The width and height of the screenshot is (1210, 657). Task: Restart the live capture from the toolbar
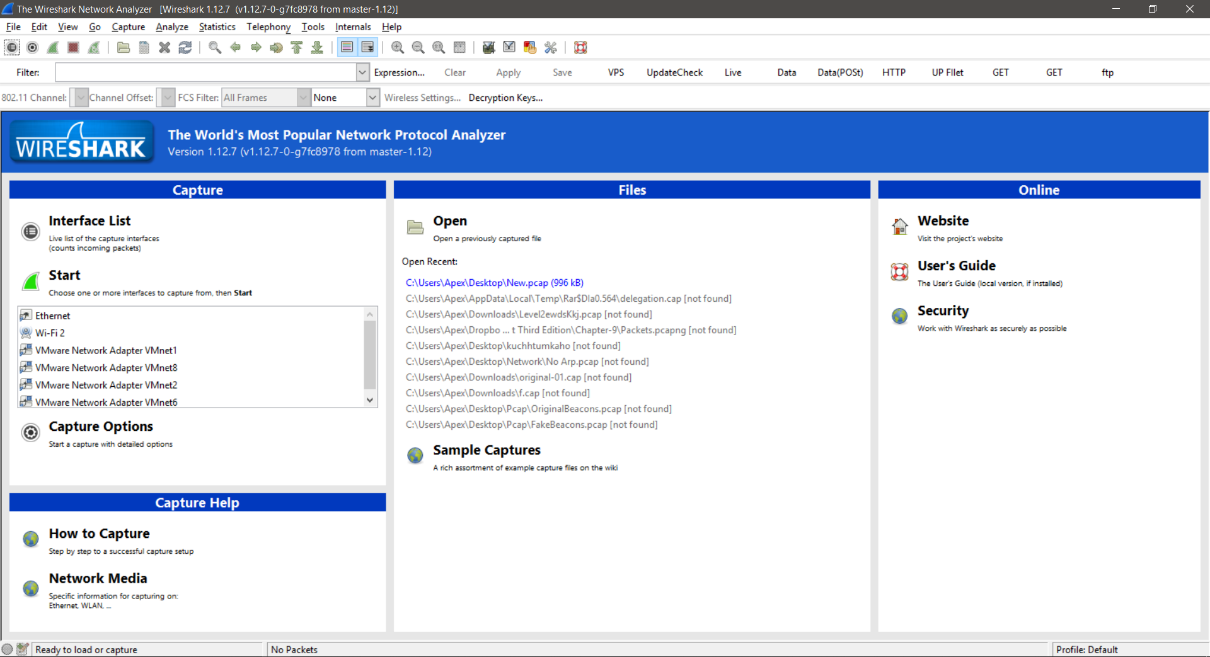point(94,47)
